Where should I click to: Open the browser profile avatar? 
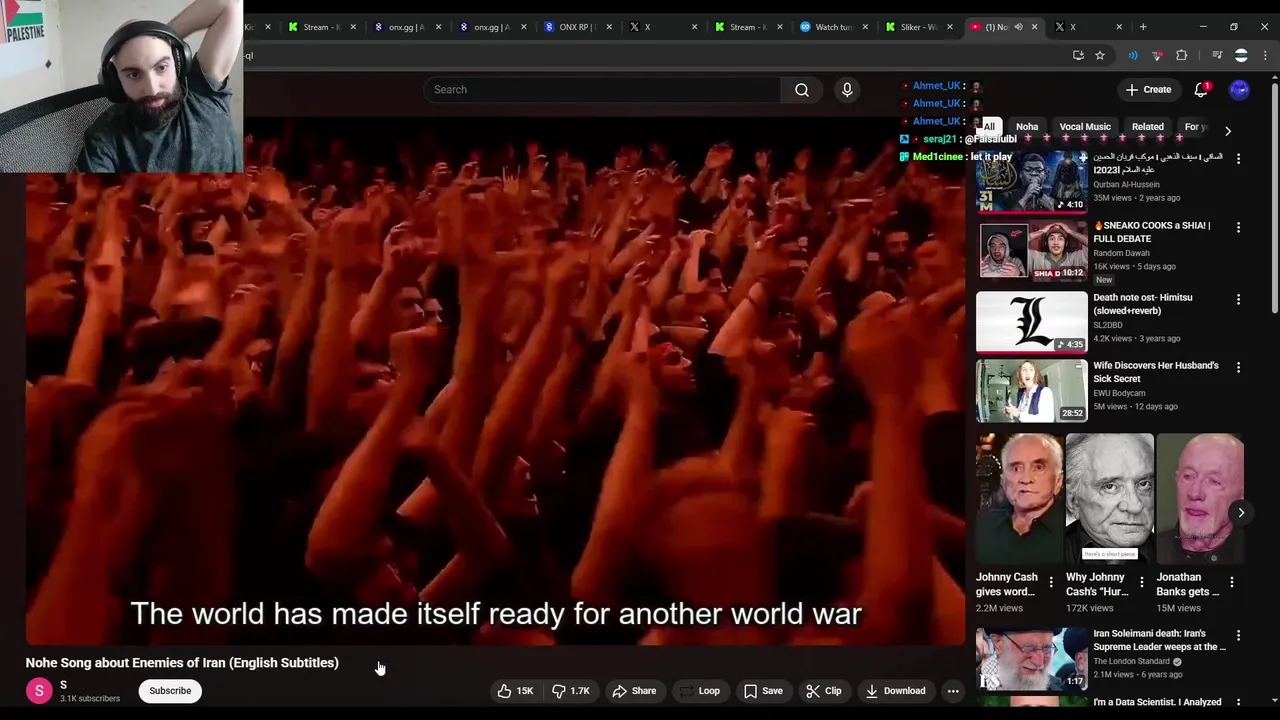point(1241,56)
